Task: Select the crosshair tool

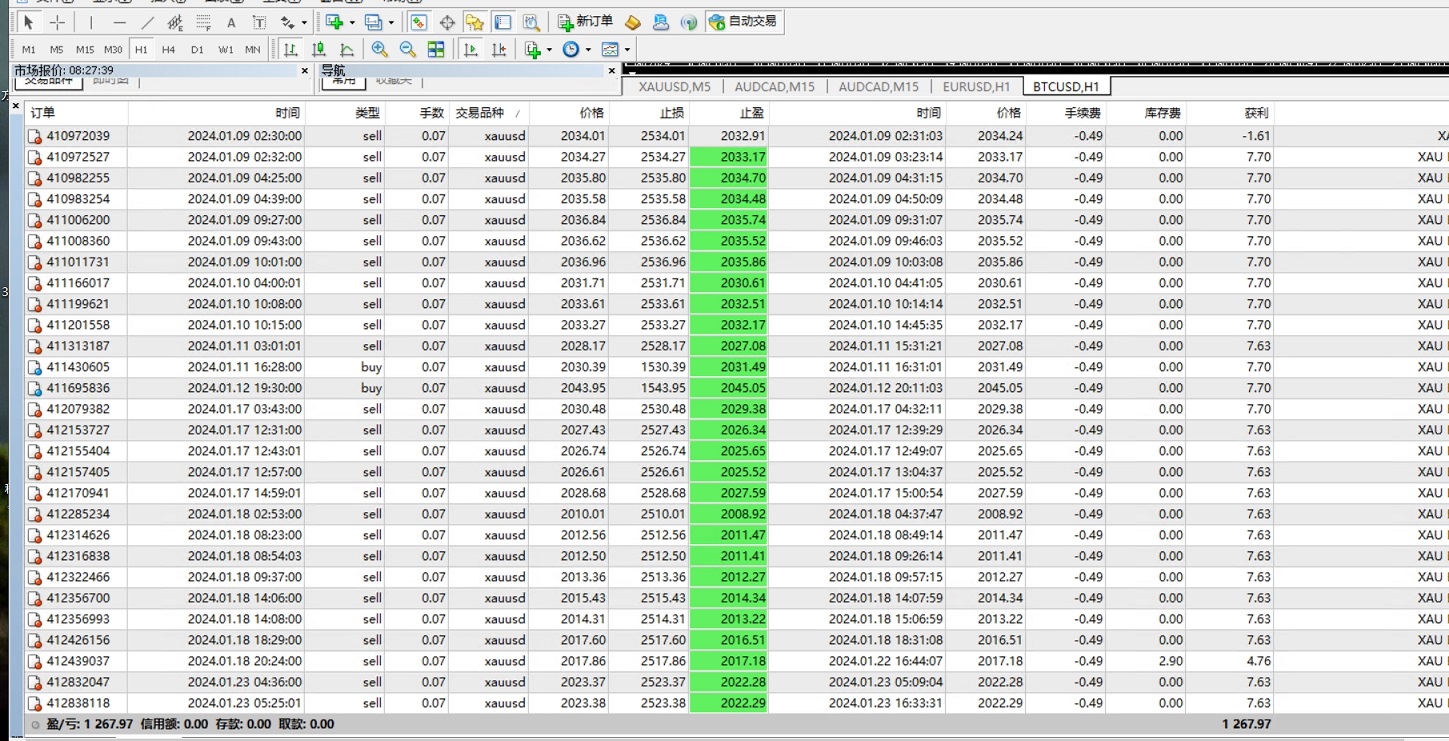Action: point(57,22)
